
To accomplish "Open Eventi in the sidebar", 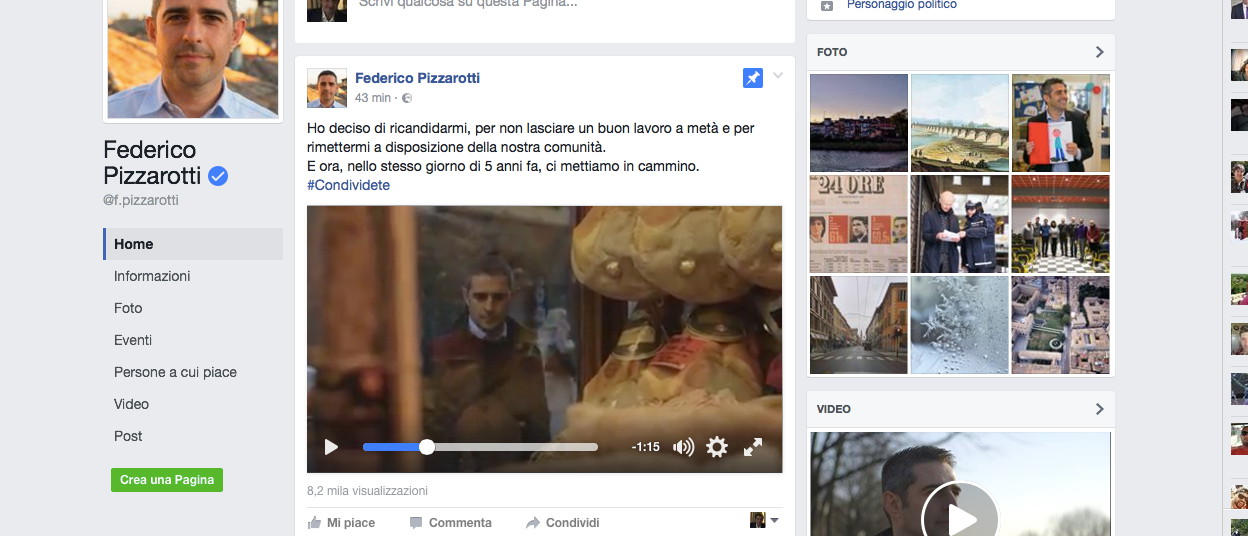I will 133,340.
